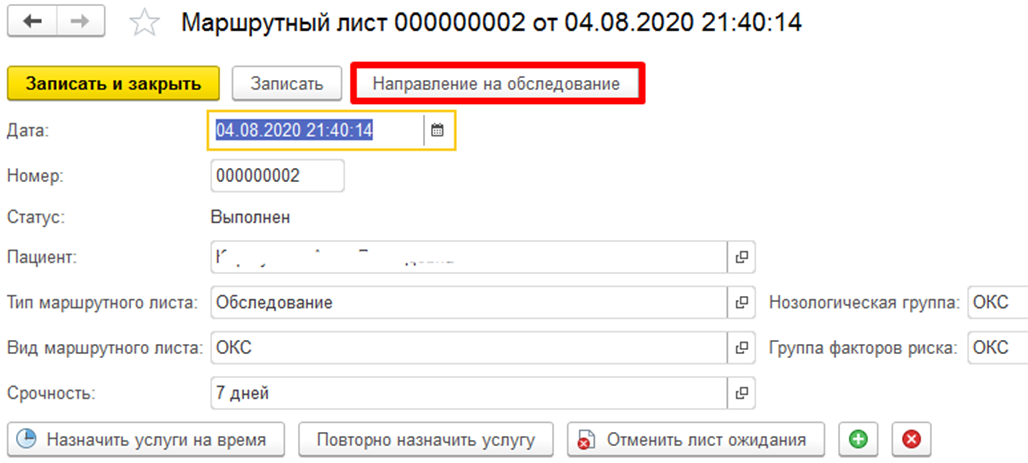Click the green plus add button
This screenshot has height=463, width=1028.
pos(856,438)
